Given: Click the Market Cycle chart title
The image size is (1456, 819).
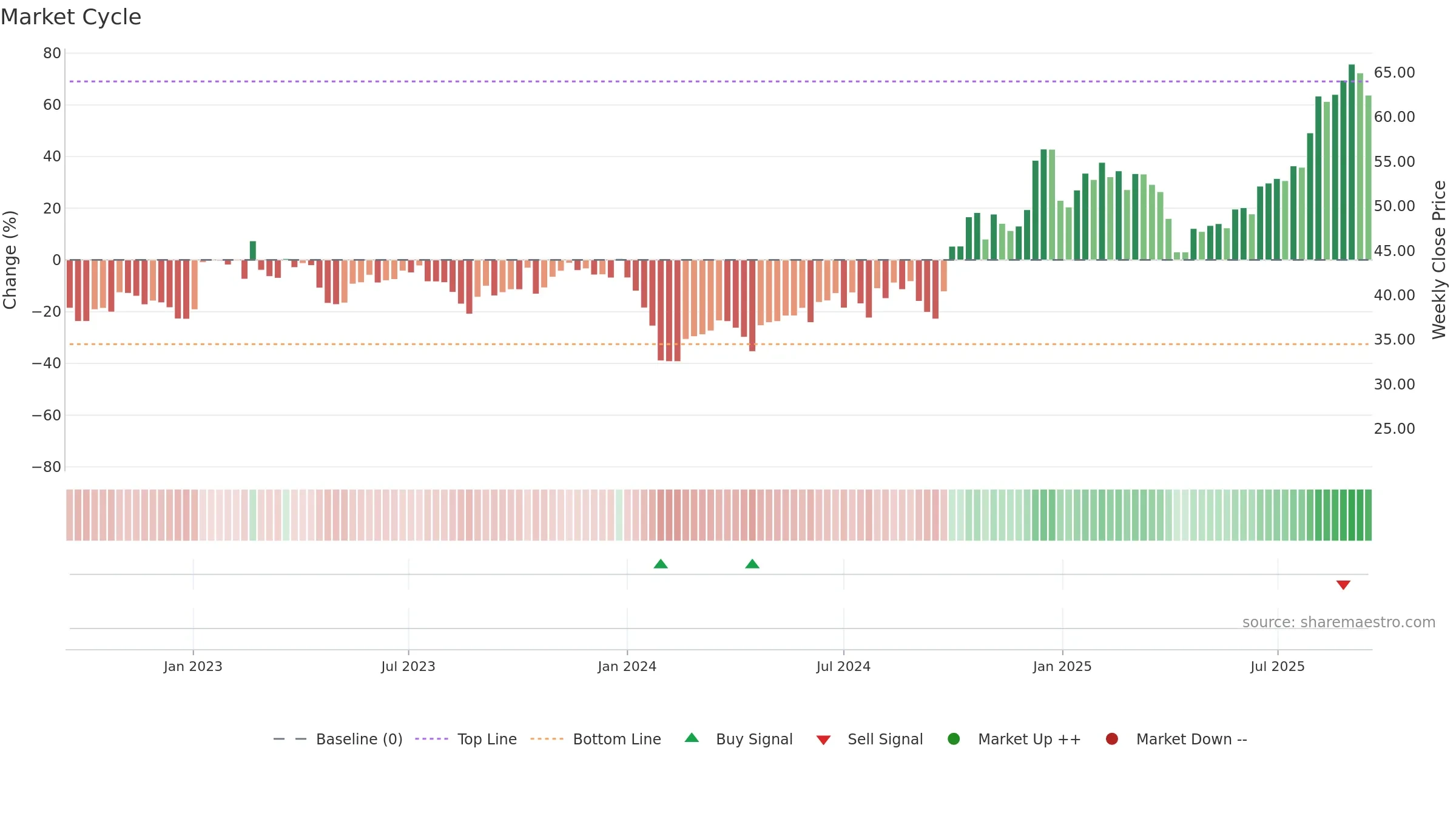Looking at the screenshot, I should (x=71, y=17).
